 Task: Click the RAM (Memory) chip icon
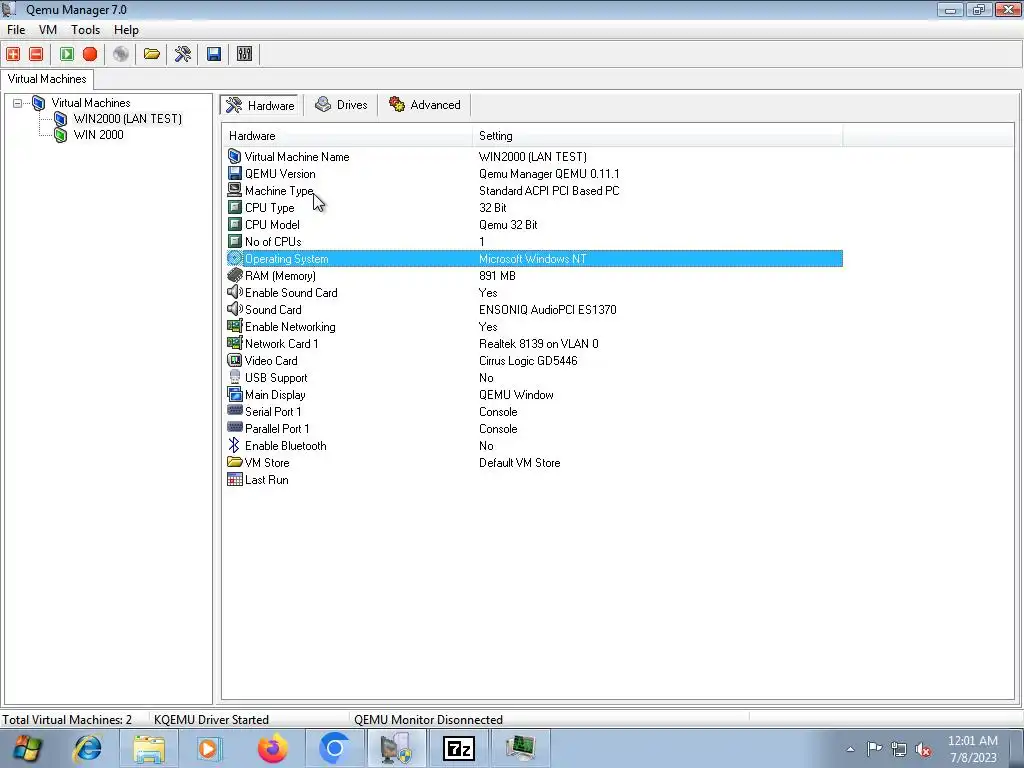234,276
